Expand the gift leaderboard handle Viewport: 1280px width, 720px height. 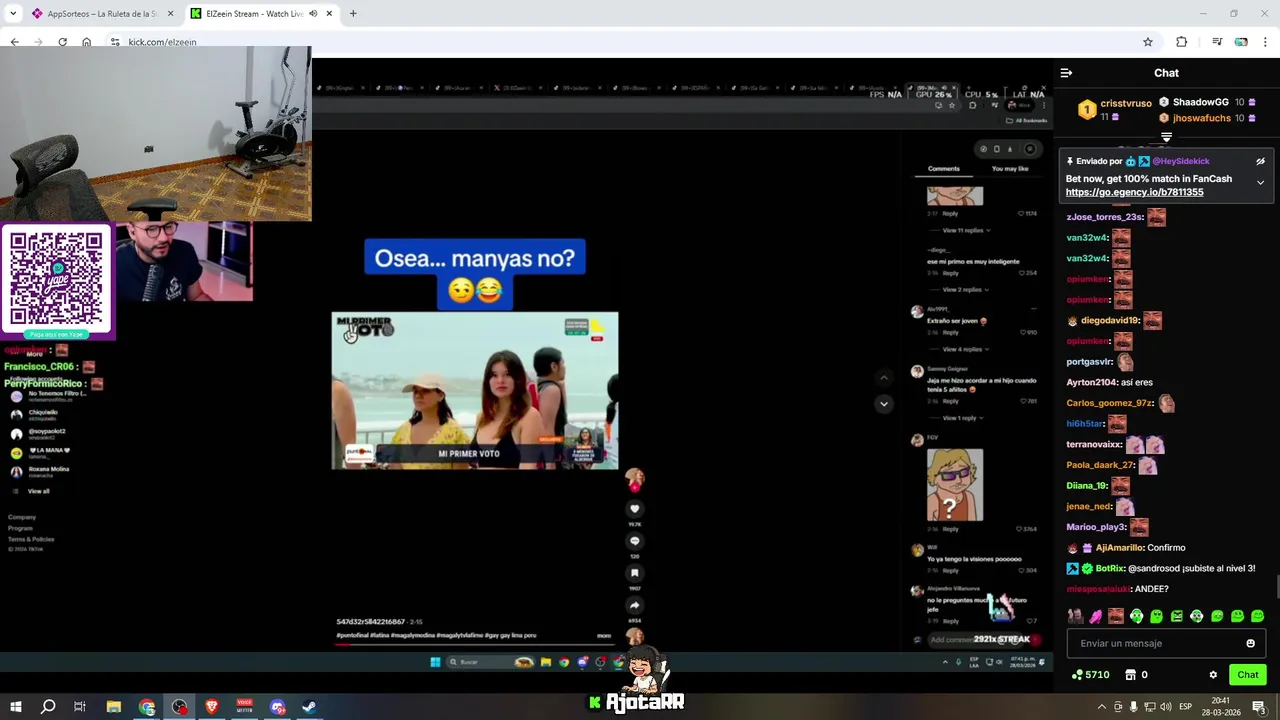1166,136
